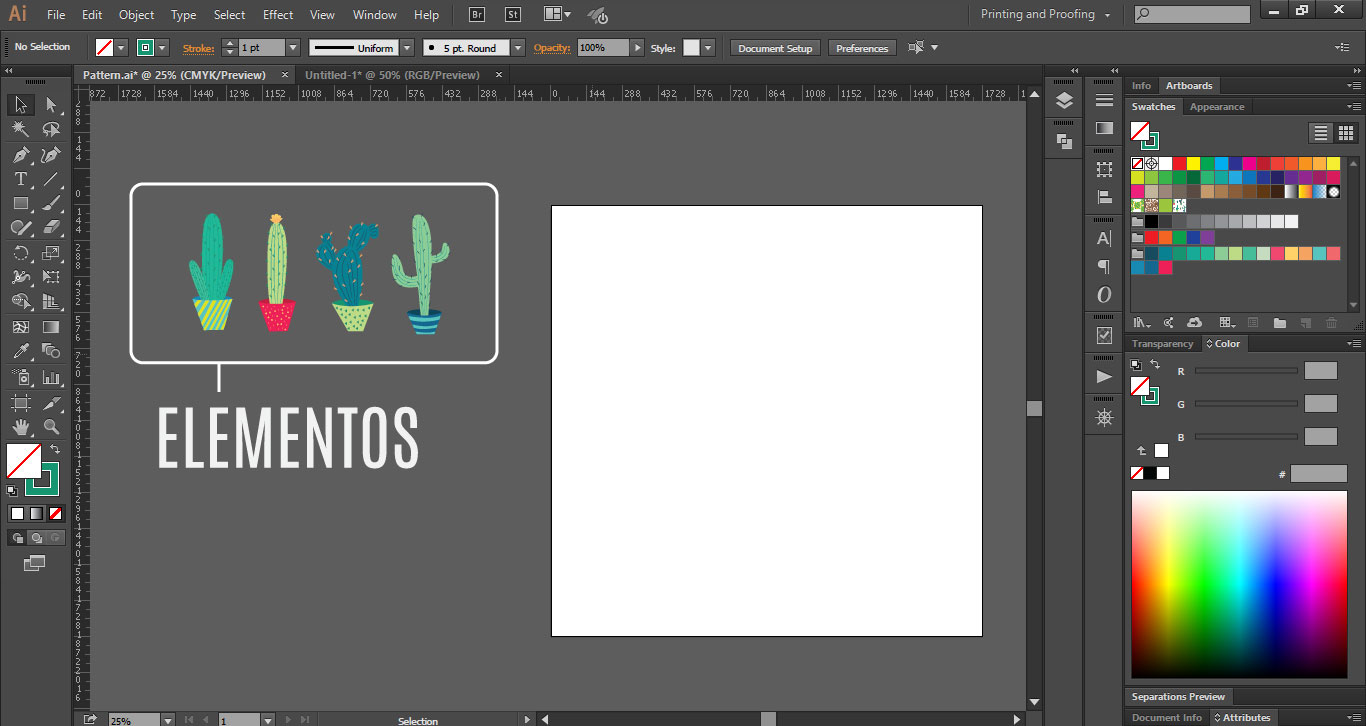This screenshot has height=726, width=1366.
Task: Select the Rectangle tool
Action: (21, 203)
